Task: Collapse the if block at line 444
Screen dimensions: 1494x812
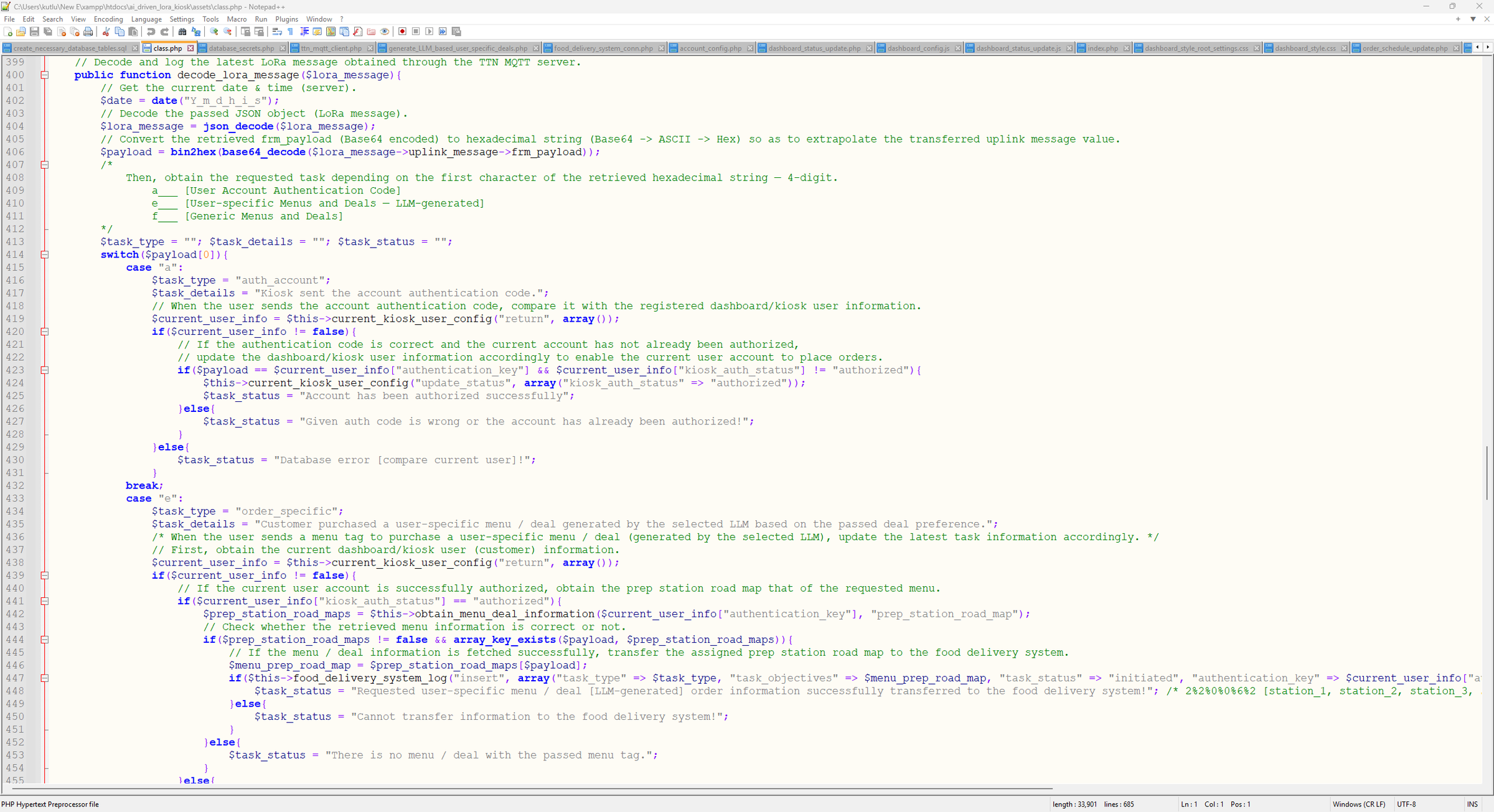Action: coord(45,640)
